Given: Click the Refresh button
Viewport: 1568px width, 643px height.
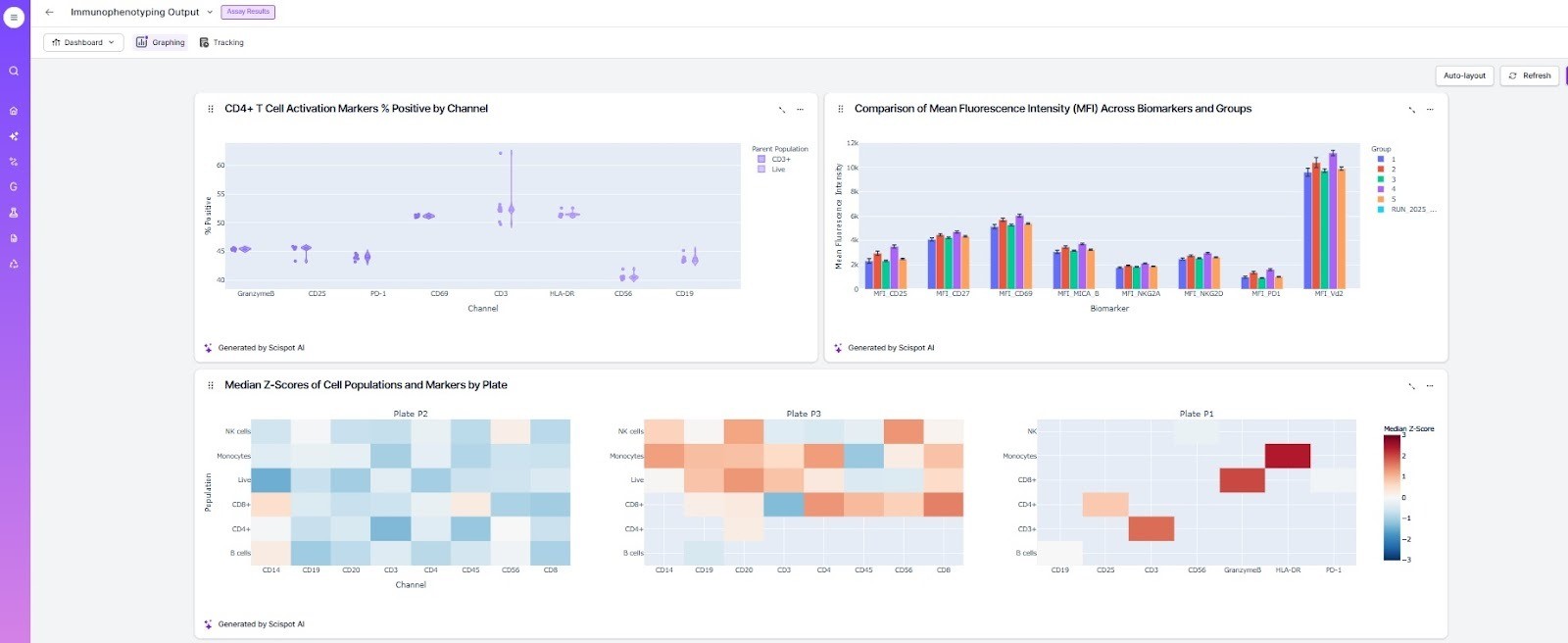Looking at the screenshot, I should pyautogui.click(x=1529, y=75).
